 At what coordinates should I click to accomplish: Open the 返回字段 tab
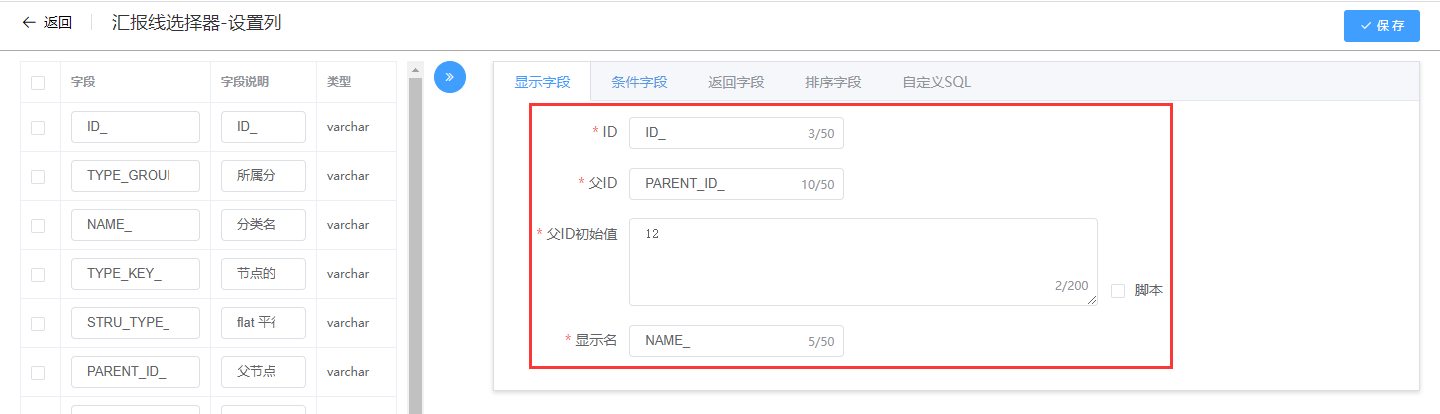point(736,82)
